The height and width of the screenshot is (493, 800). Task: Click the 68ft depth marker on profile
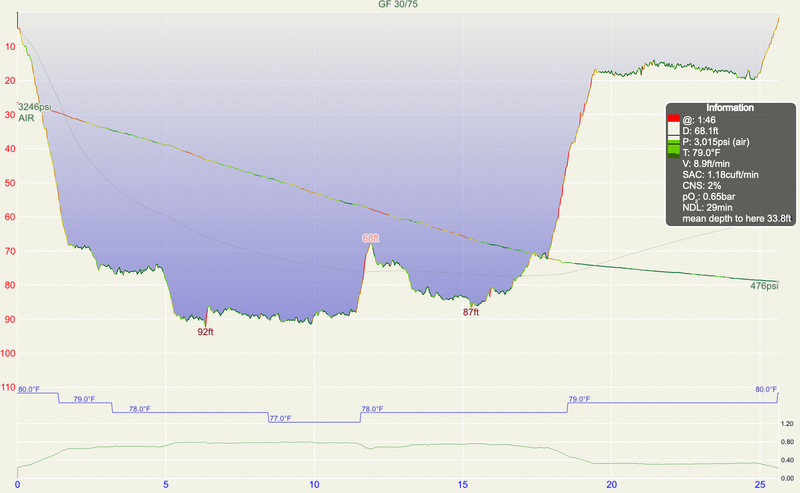tap(371, 239)
